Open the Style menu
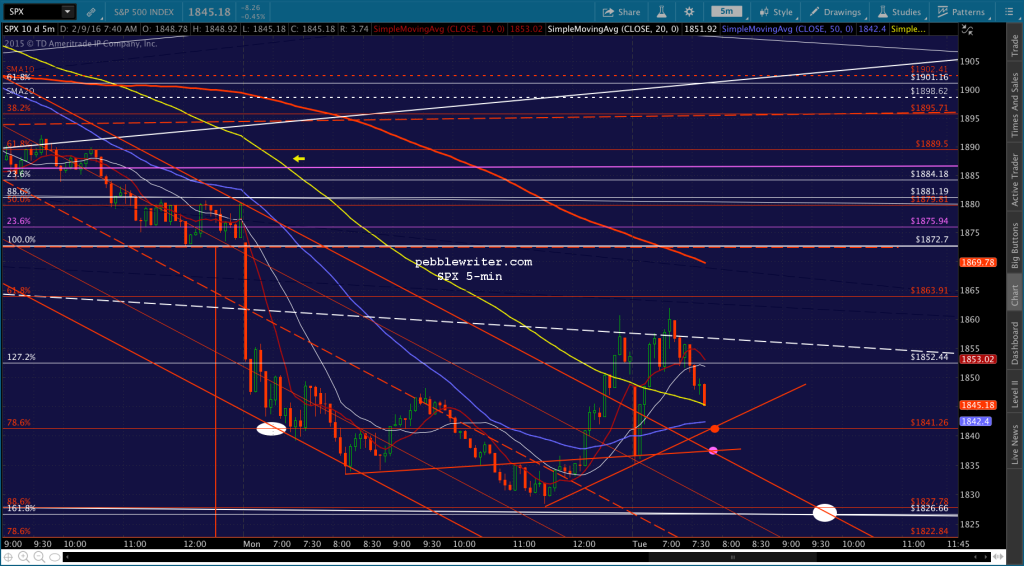The height and width of the screenshot is (566, 1024). point(776,12)
